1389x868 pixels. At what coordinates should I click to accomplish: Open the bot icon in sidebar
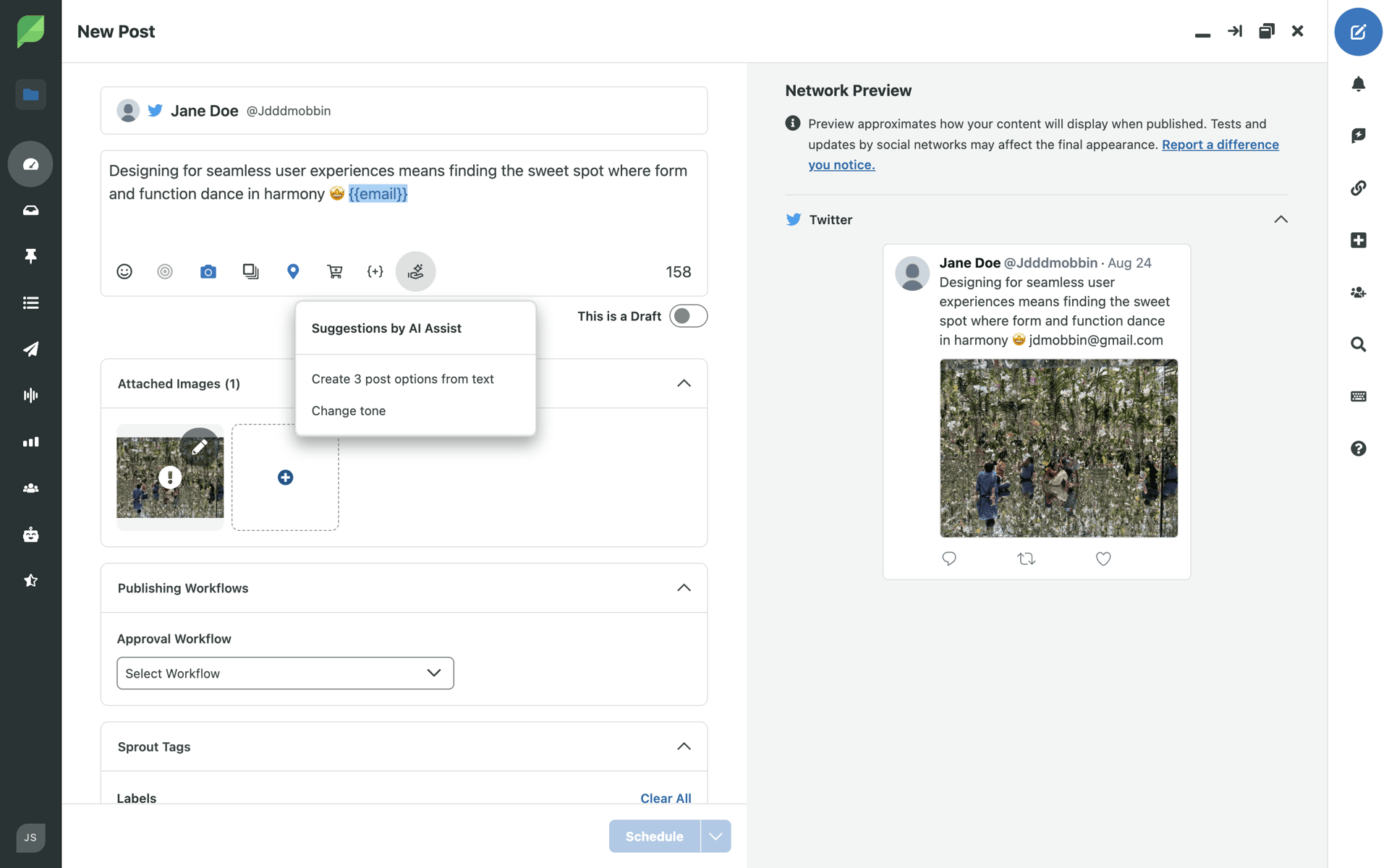30,535
